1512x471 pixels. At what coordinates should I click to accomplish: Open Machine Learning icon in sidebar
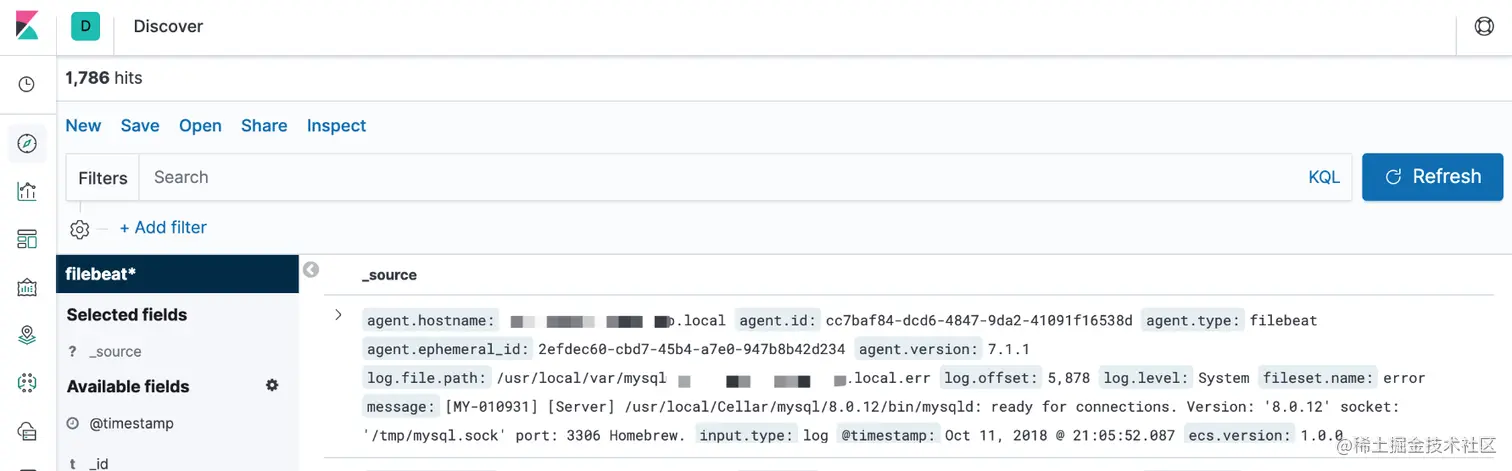point(27,382)
